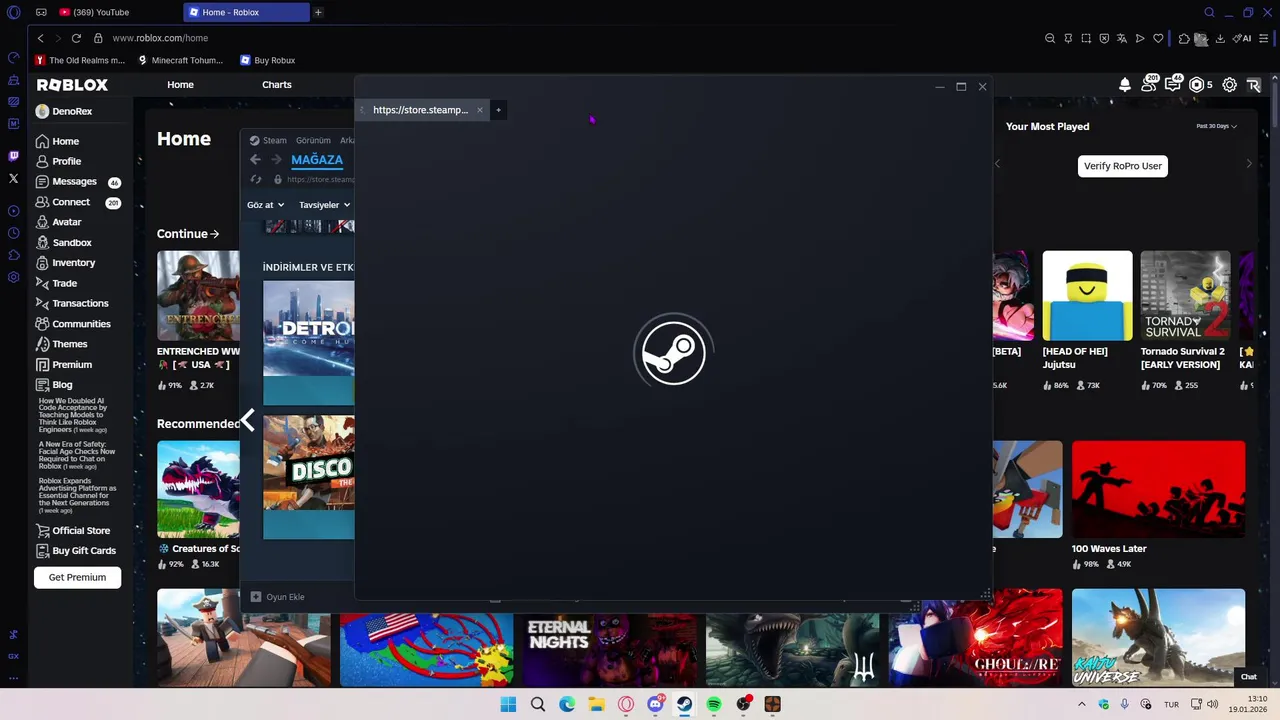Show hidden system tray icons chevron

pyautogui.click(x=1081, y=705)
